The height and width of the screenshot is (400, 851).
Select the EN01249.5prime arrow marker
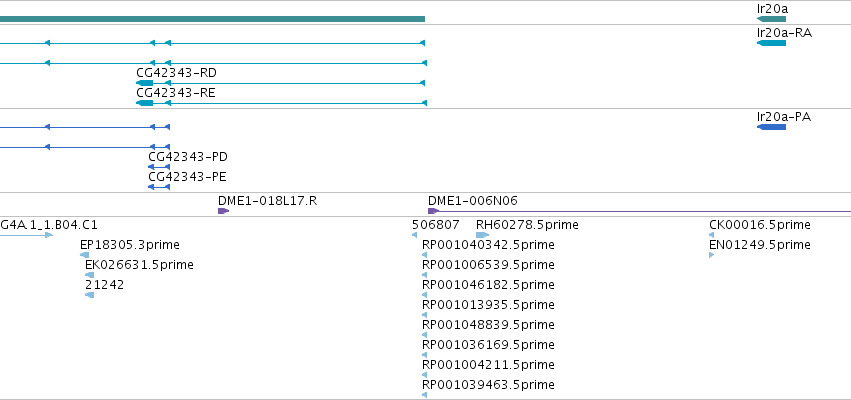(x=712, y=255)
